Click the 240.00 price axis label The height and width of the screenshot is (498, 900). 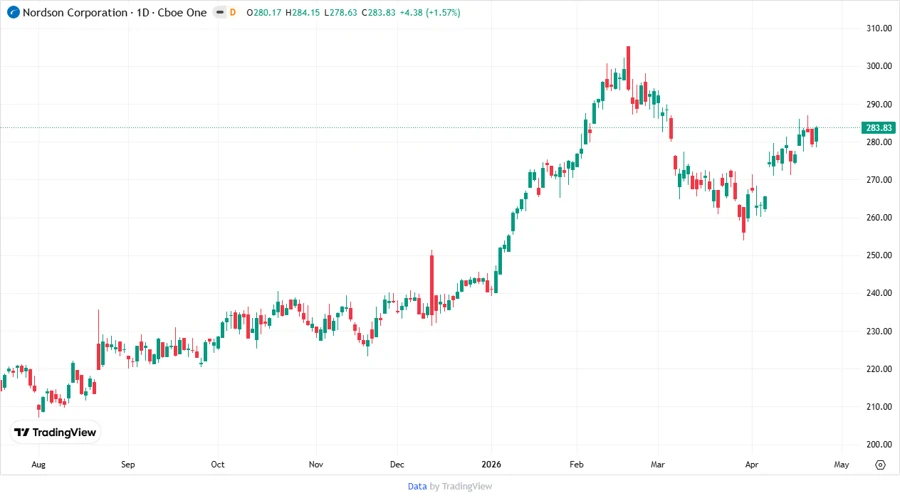[879, 293]
